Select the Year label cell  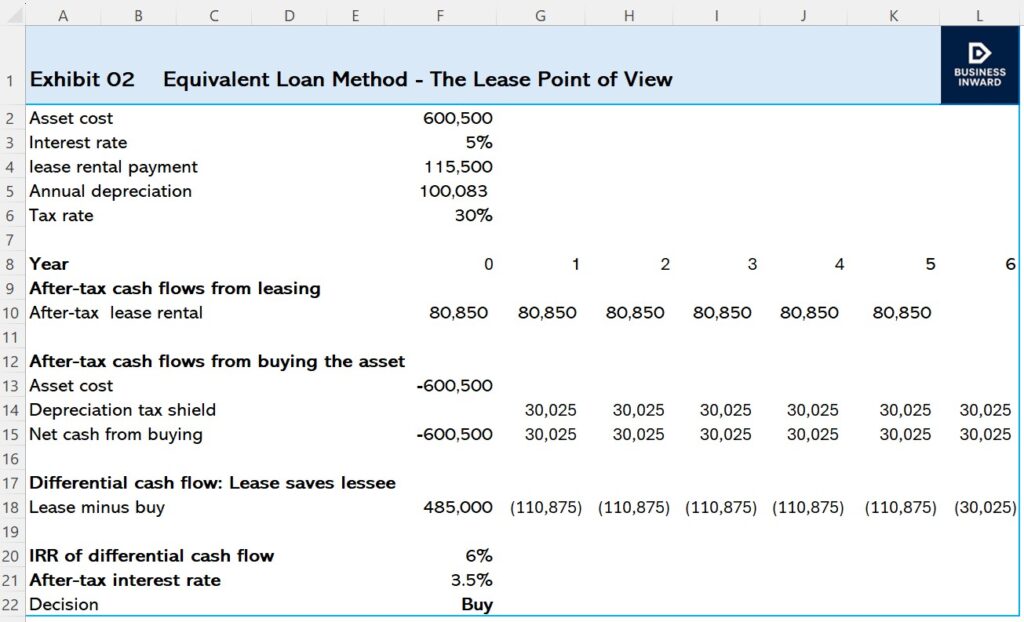click(x=49, y=264)
